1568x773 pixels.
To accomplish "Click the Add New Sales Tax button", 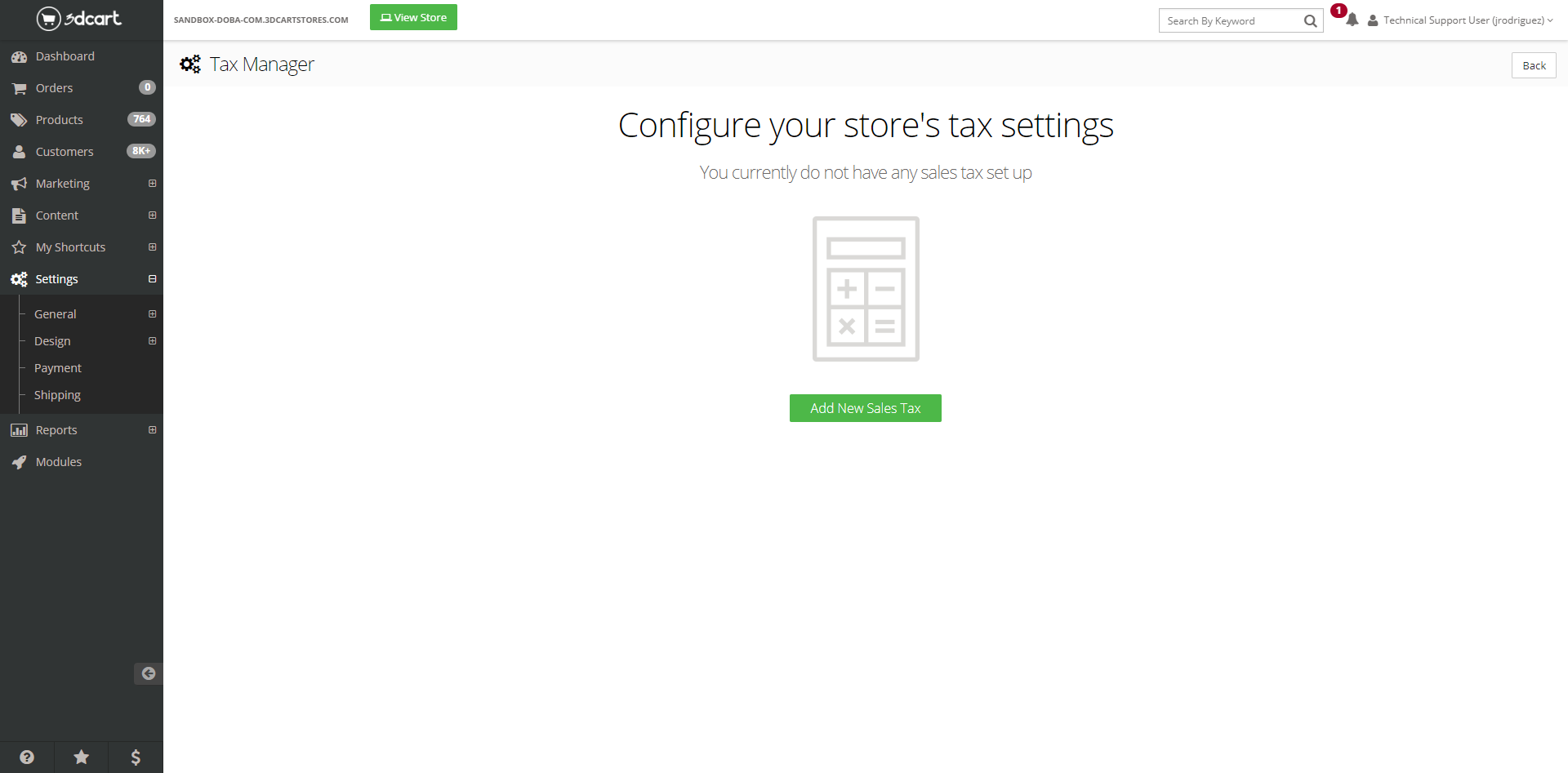I will point(865,408).
